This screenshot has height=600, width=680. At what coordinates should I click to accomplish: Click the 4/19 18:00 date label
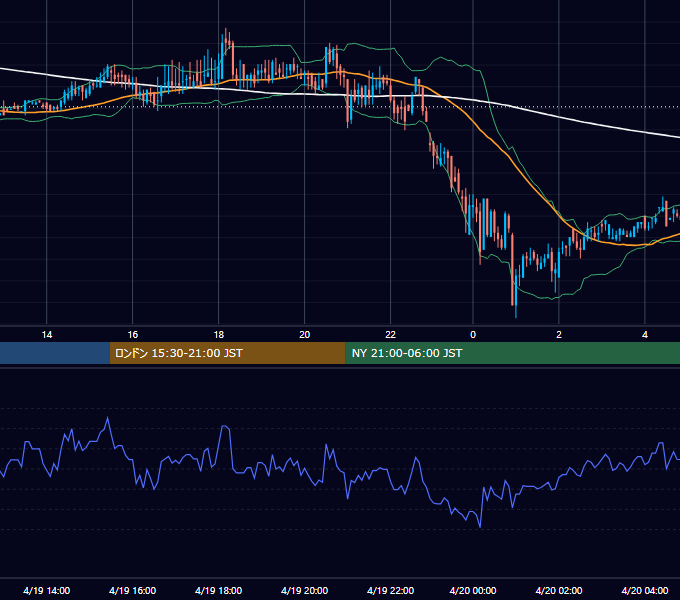pos(219,590)
